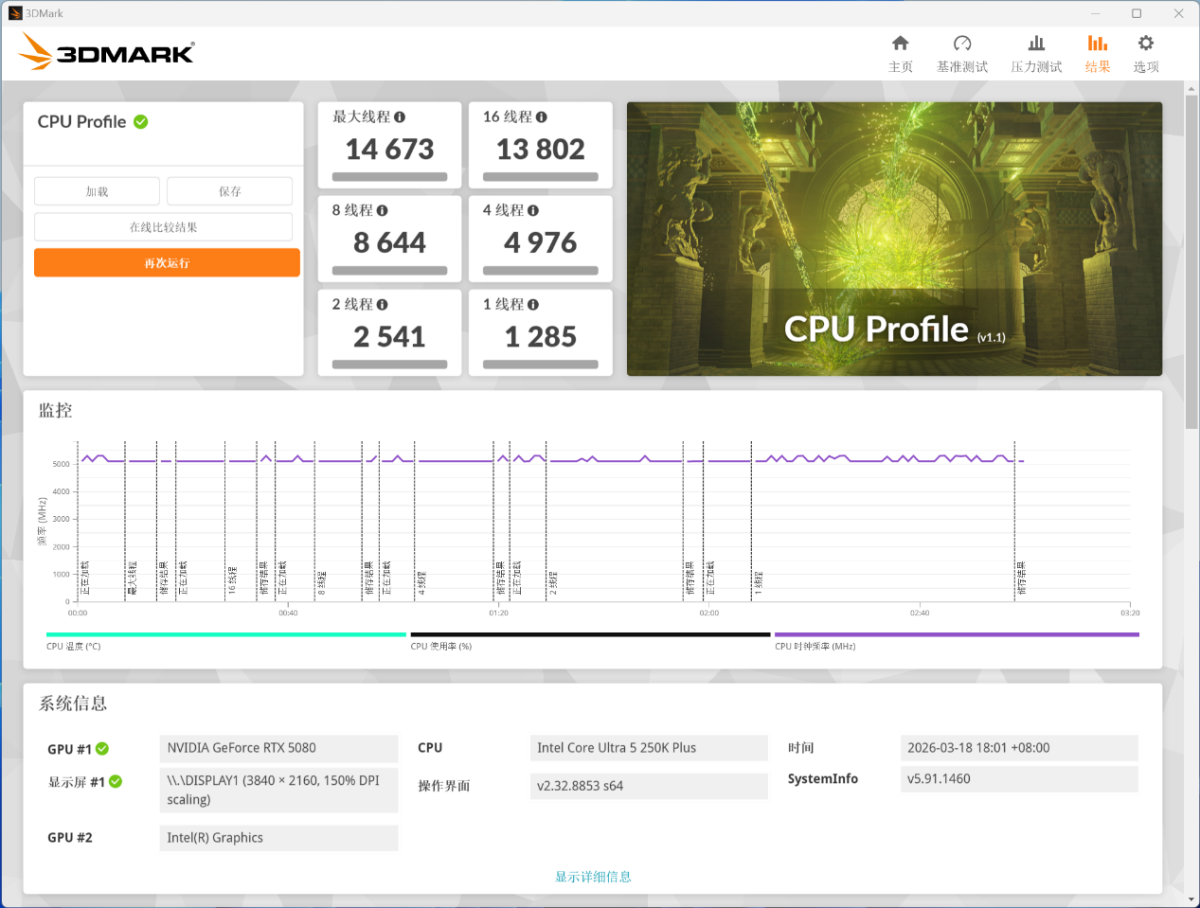Screen dimensions: 1200x908
Task: Click green validation check beside CPU Profile
Action: 141,122
